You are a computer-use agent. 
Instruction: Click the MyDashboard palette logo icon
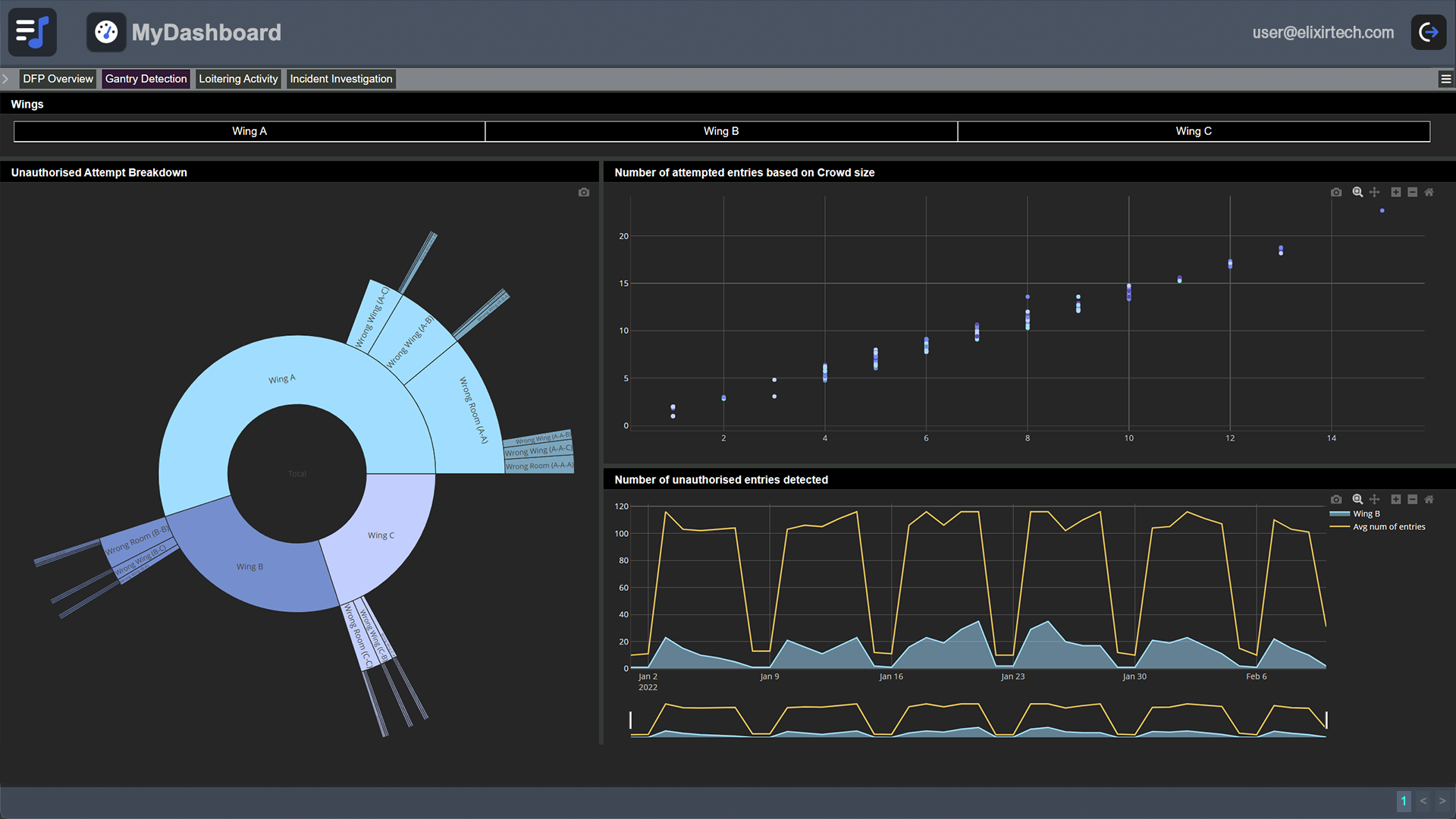tap(106, 33)
